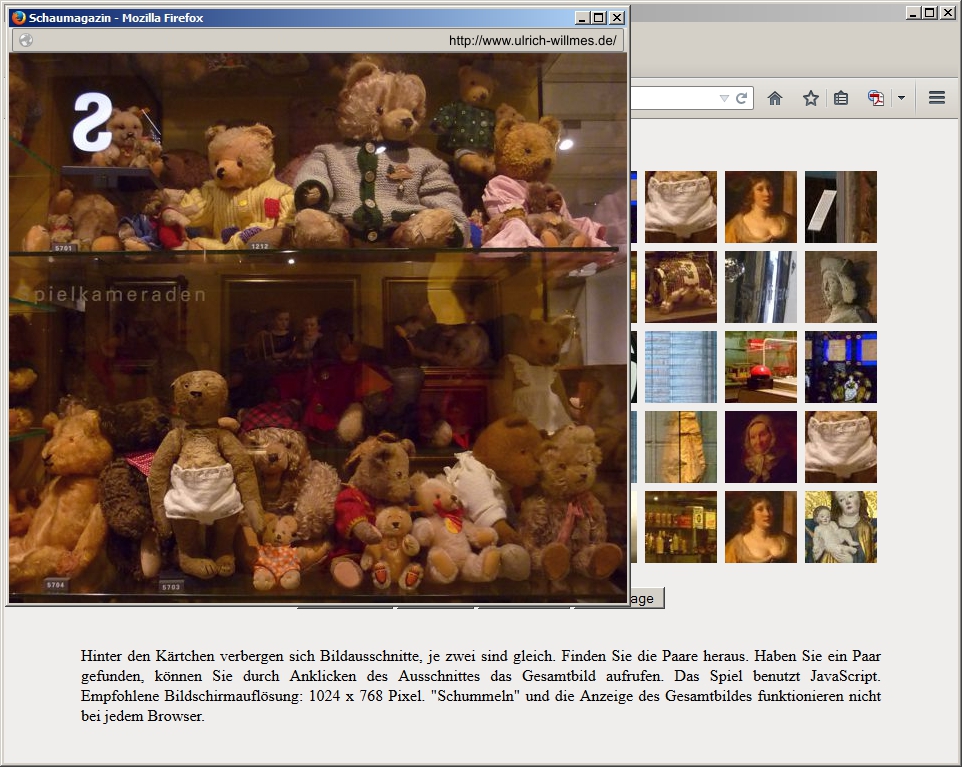Select the Madonna with child statue card
Screen dimensions: 962x767
(841, 527)
